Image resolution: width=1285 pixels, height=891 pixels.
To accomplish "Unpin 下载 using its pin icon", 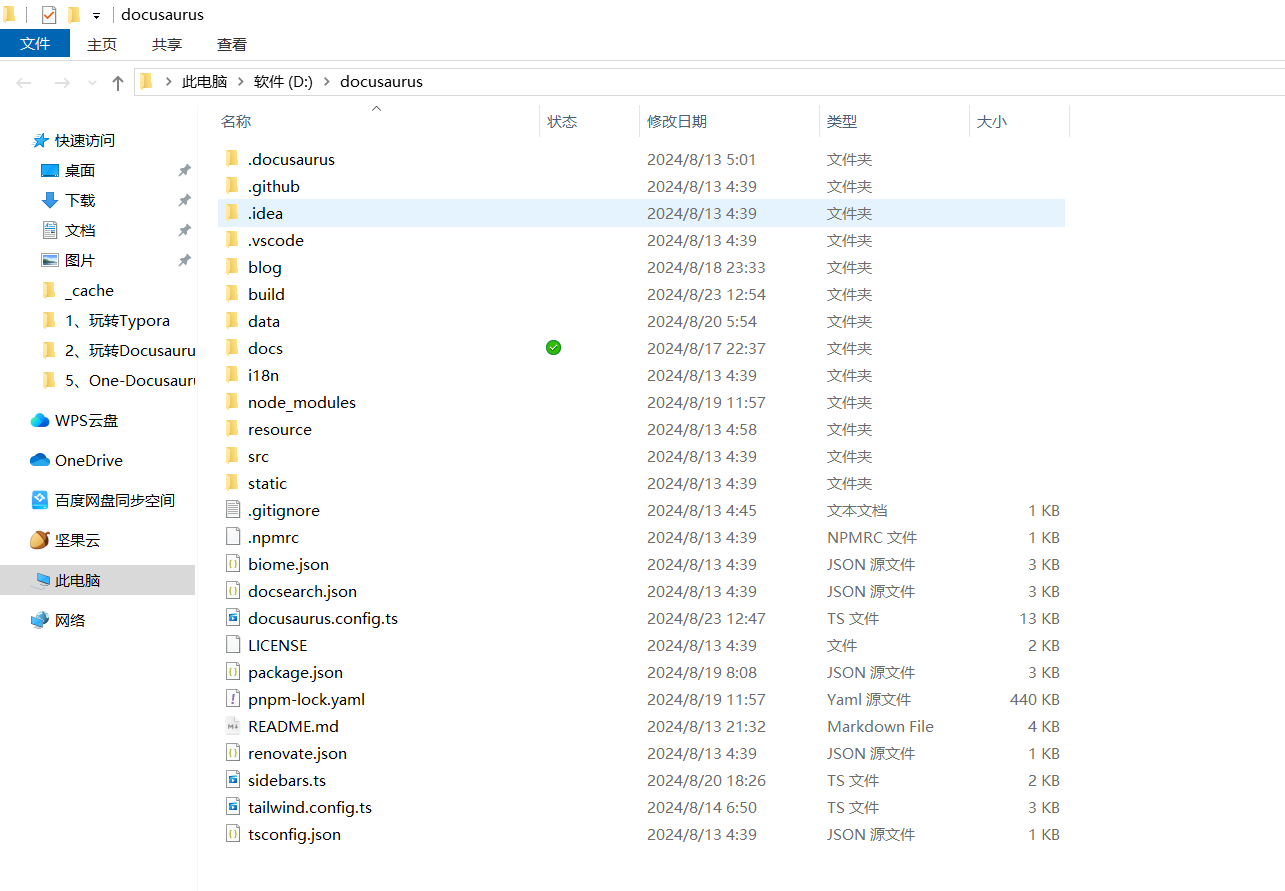I will pyautogui.click(x=184, y=201).
